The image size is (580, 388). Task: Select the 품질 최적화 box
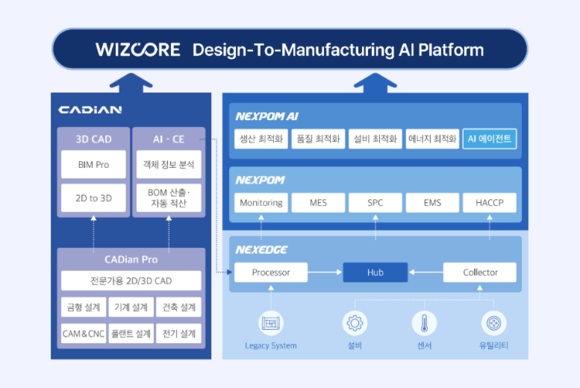tap(318, 139)
